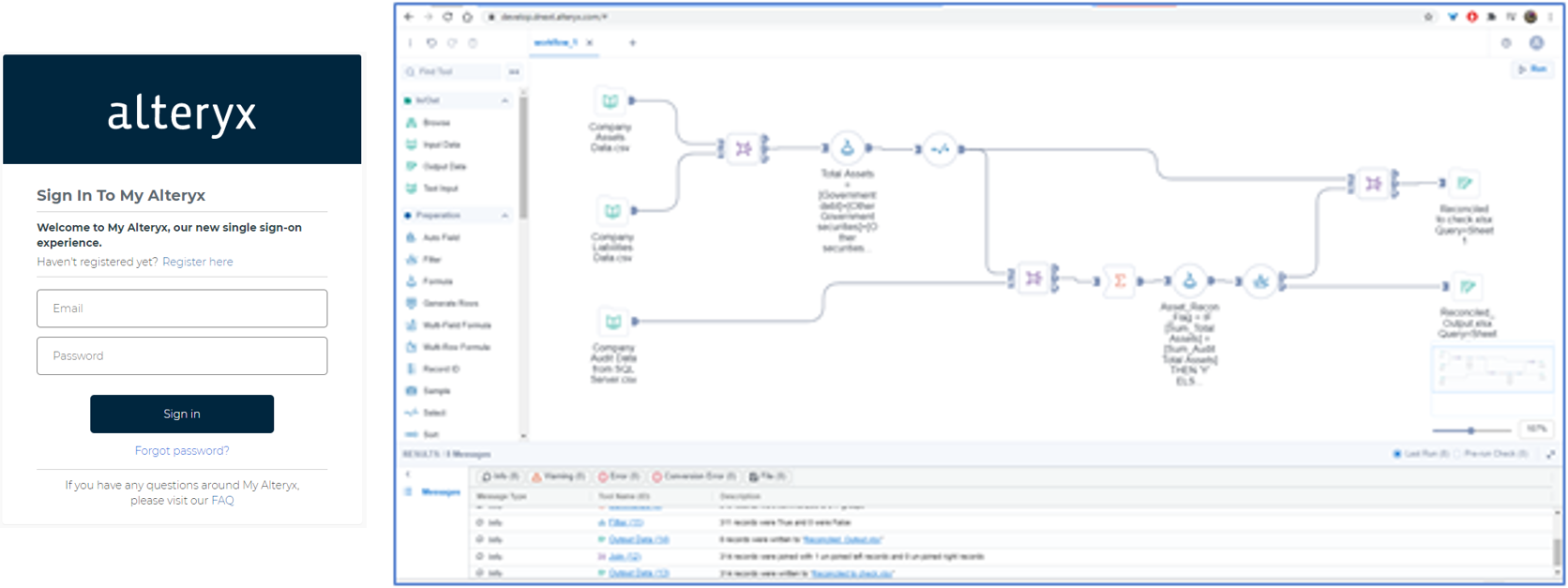Open the Filter tool link in results
1568x588 pixels.
pyautogui.click(x=626, y=523)
